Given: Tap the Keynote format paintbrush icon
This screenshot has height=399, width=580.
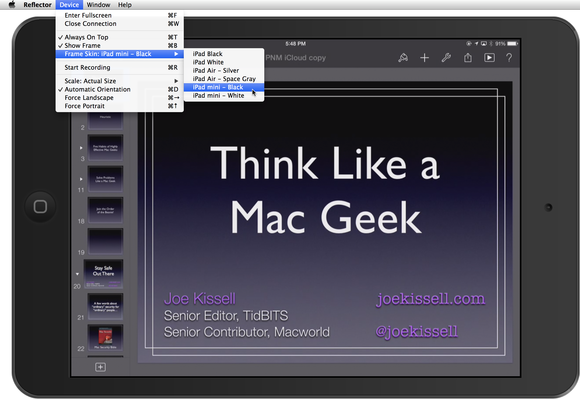Looking at the screenshot, I should [x=403, y=58].
